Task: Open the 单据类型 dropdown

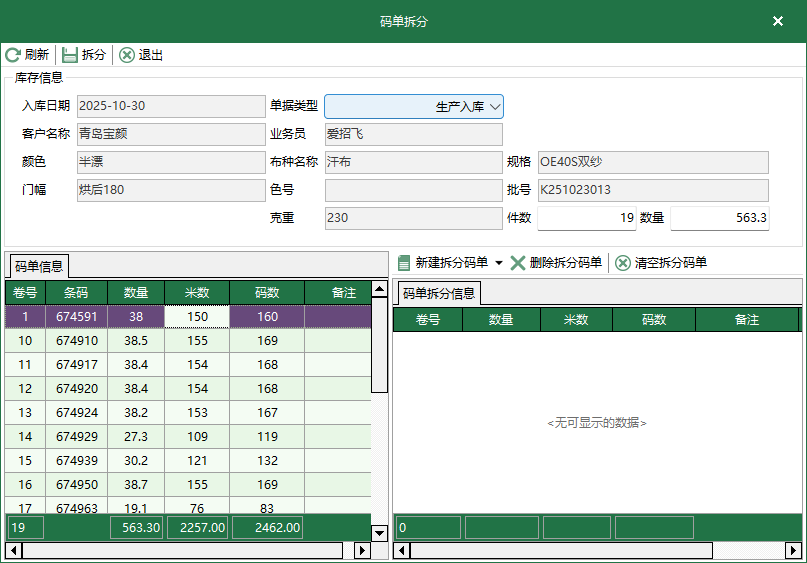Action: 495,106
